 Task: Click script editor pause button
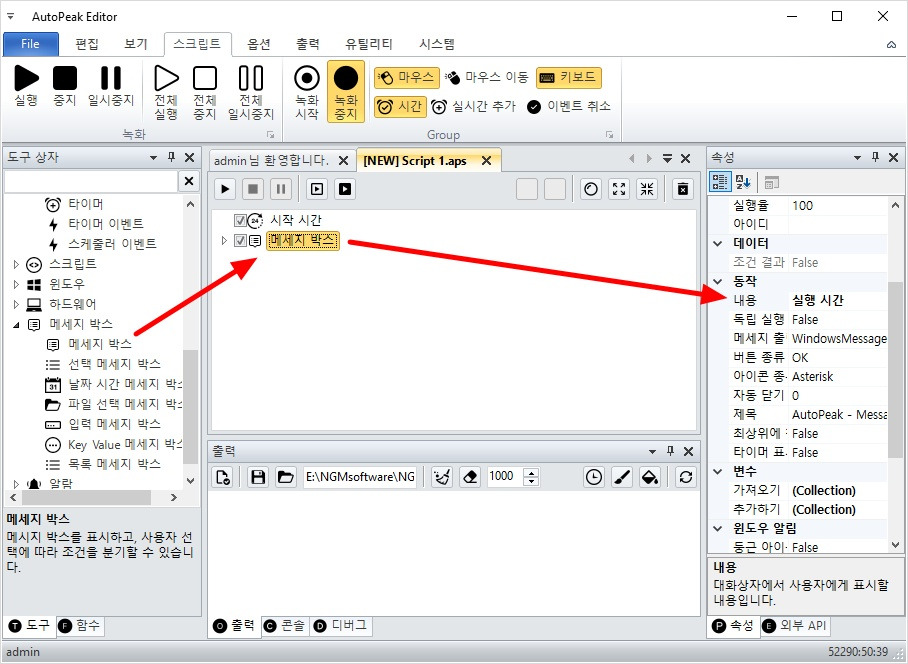pyautogui.click(x=281, y=189)
